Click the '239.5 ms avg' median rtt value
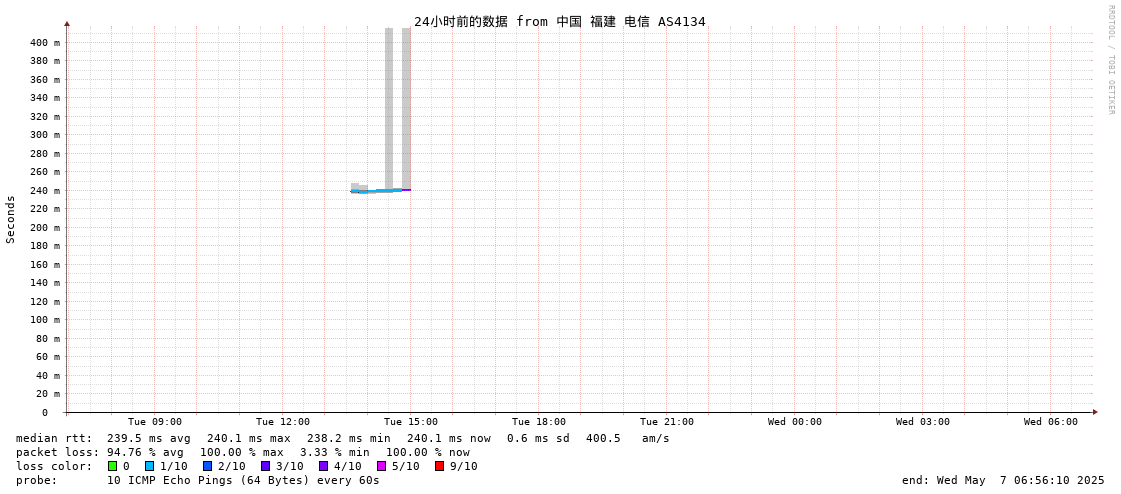 [149, 438]
